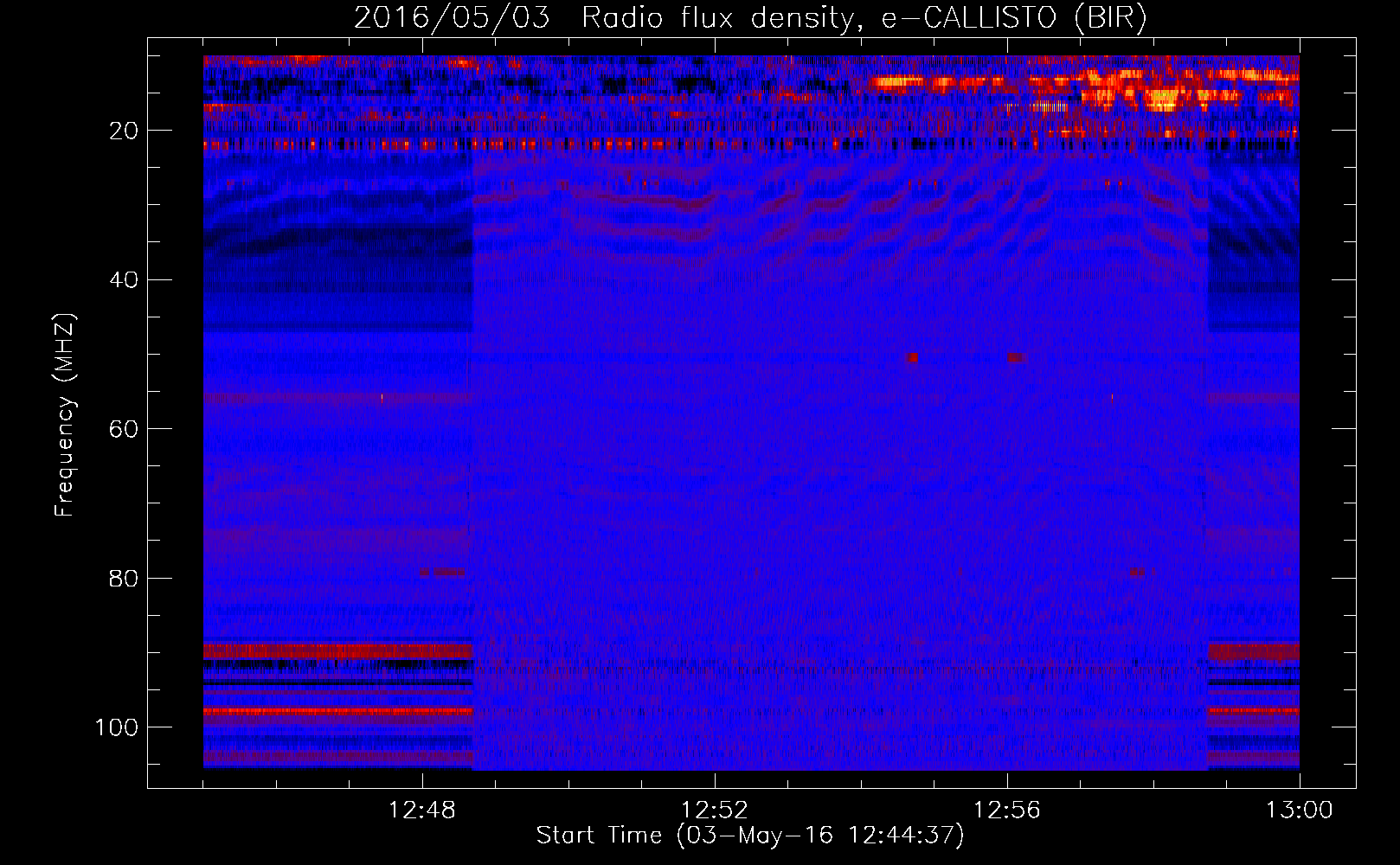Click the 40 frequency tick label
The width and height of the screenshot is (1400, 865).
125,280
